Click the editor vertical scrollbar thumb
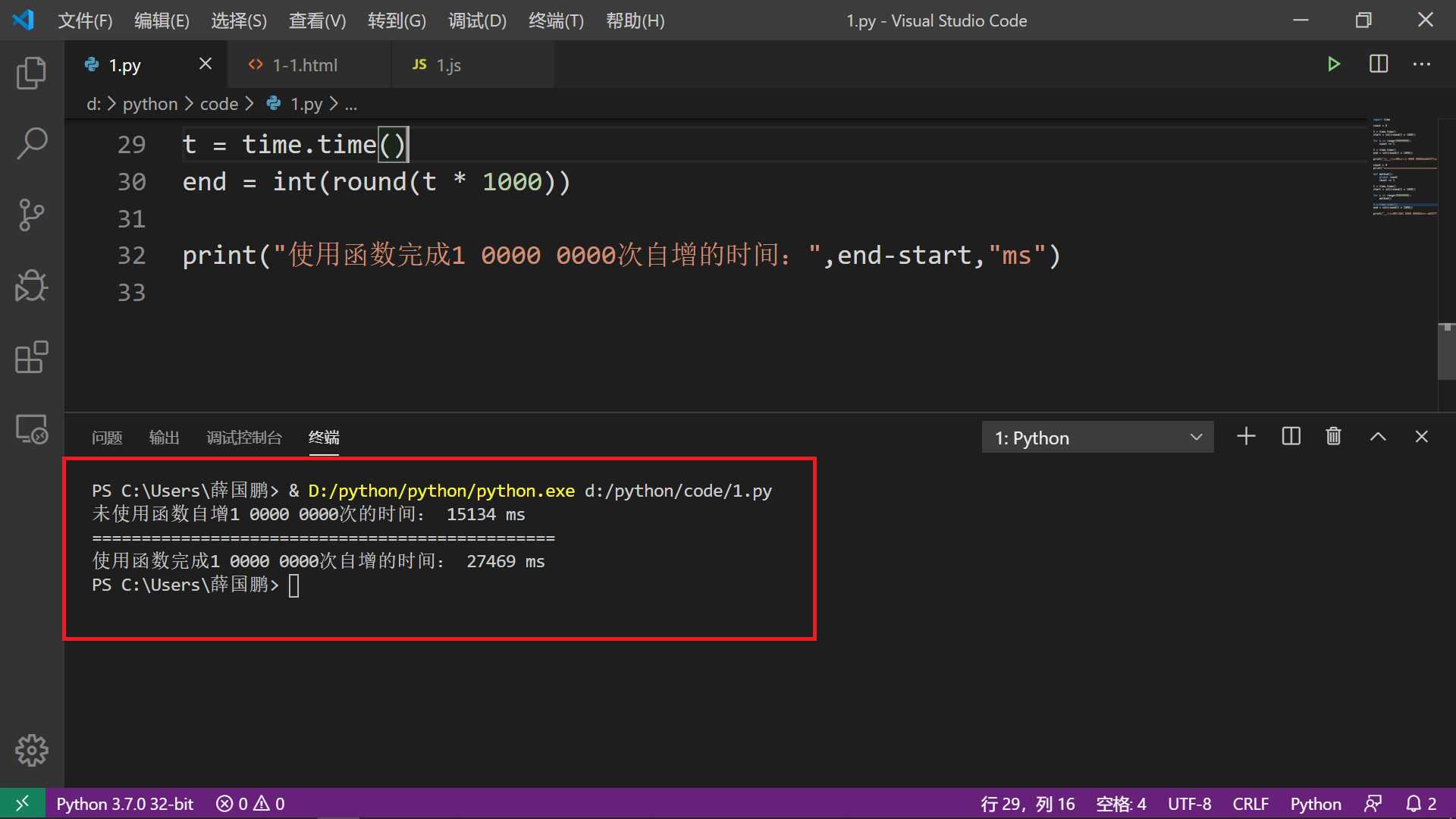This screenshot has height=819, width=1456. (1447, 351)
